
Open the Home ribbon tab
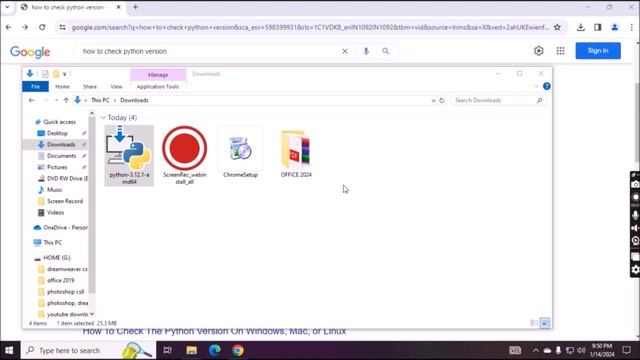pos(62,87)
